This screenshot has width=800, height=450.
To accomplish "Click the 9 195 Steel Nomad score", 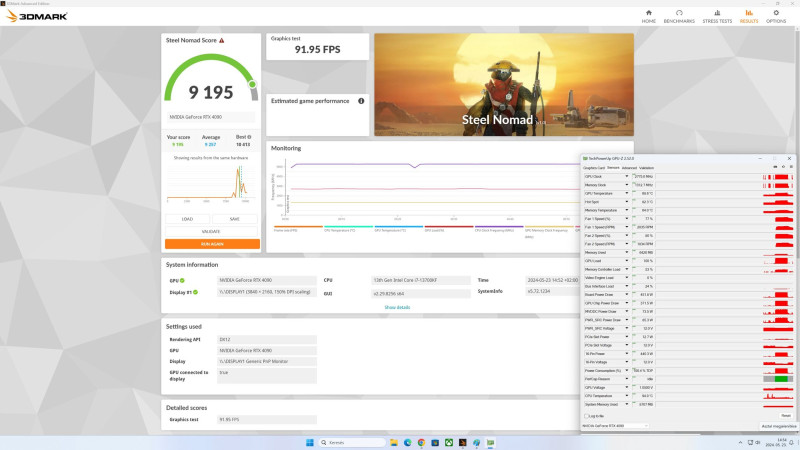I will point(211,92).
